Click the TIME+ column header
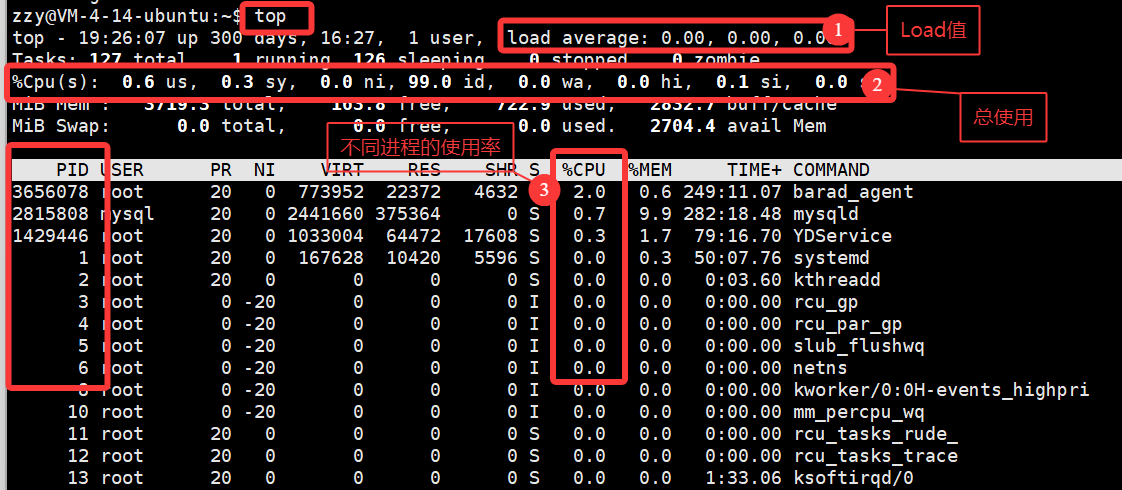Screen dimensions: 1122x490 (754, 170)
